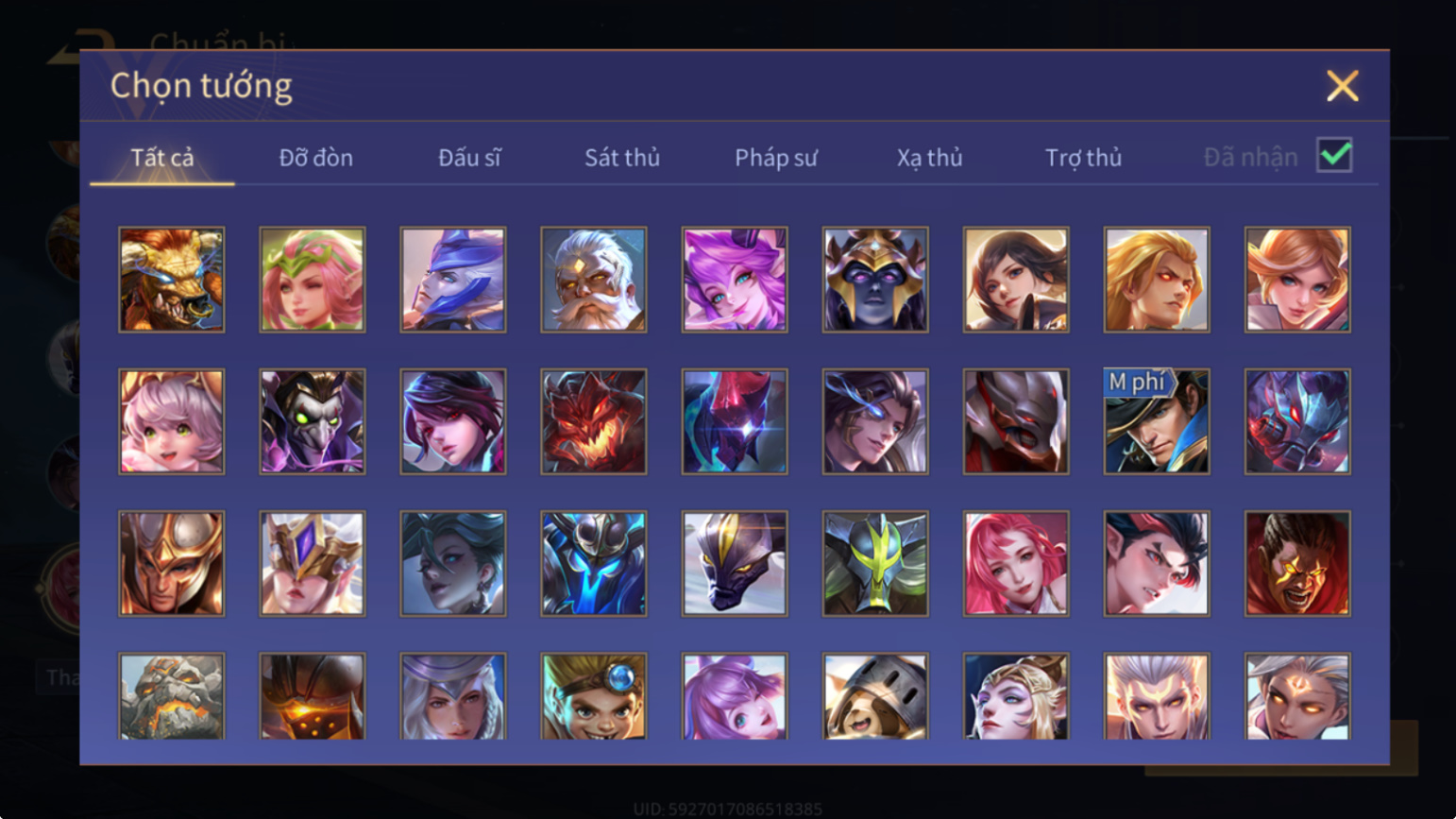1456x819 pixels.
Task: Filter heroes by Pháp sư tab
Action: coord(776,158)
